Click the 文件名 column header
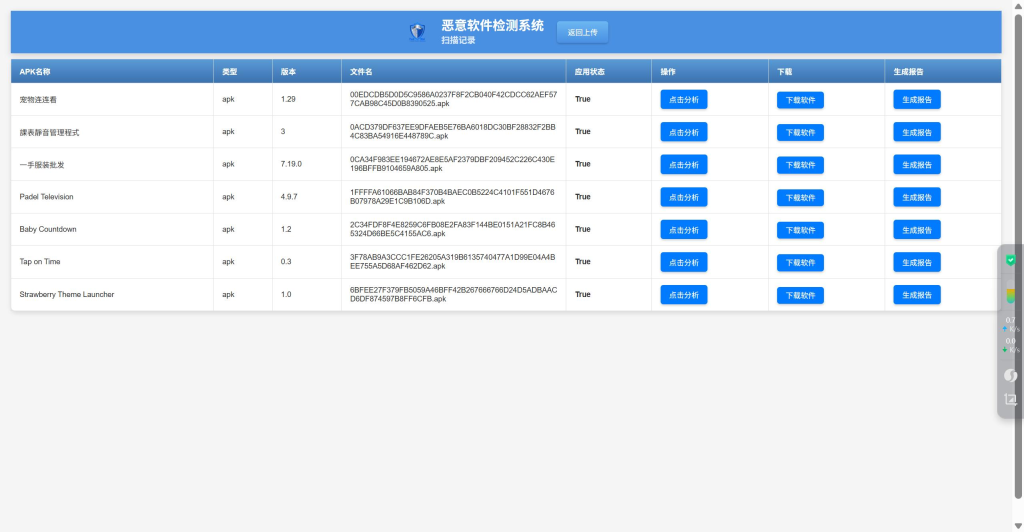Screen dimensions: 1024x532 pos(361,72)
